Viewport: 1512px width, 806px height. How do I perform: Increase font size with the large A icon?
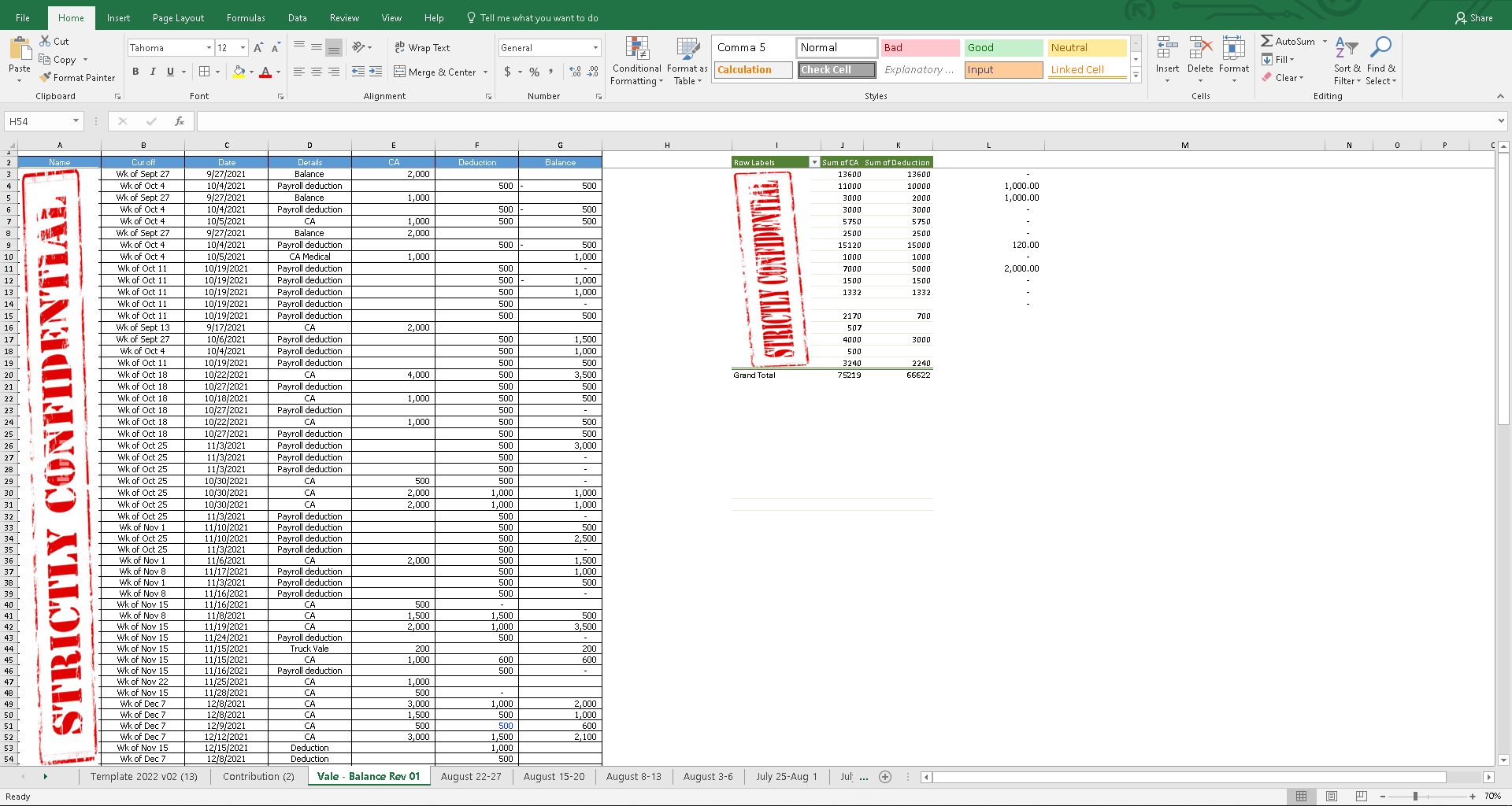click(258, 48)
